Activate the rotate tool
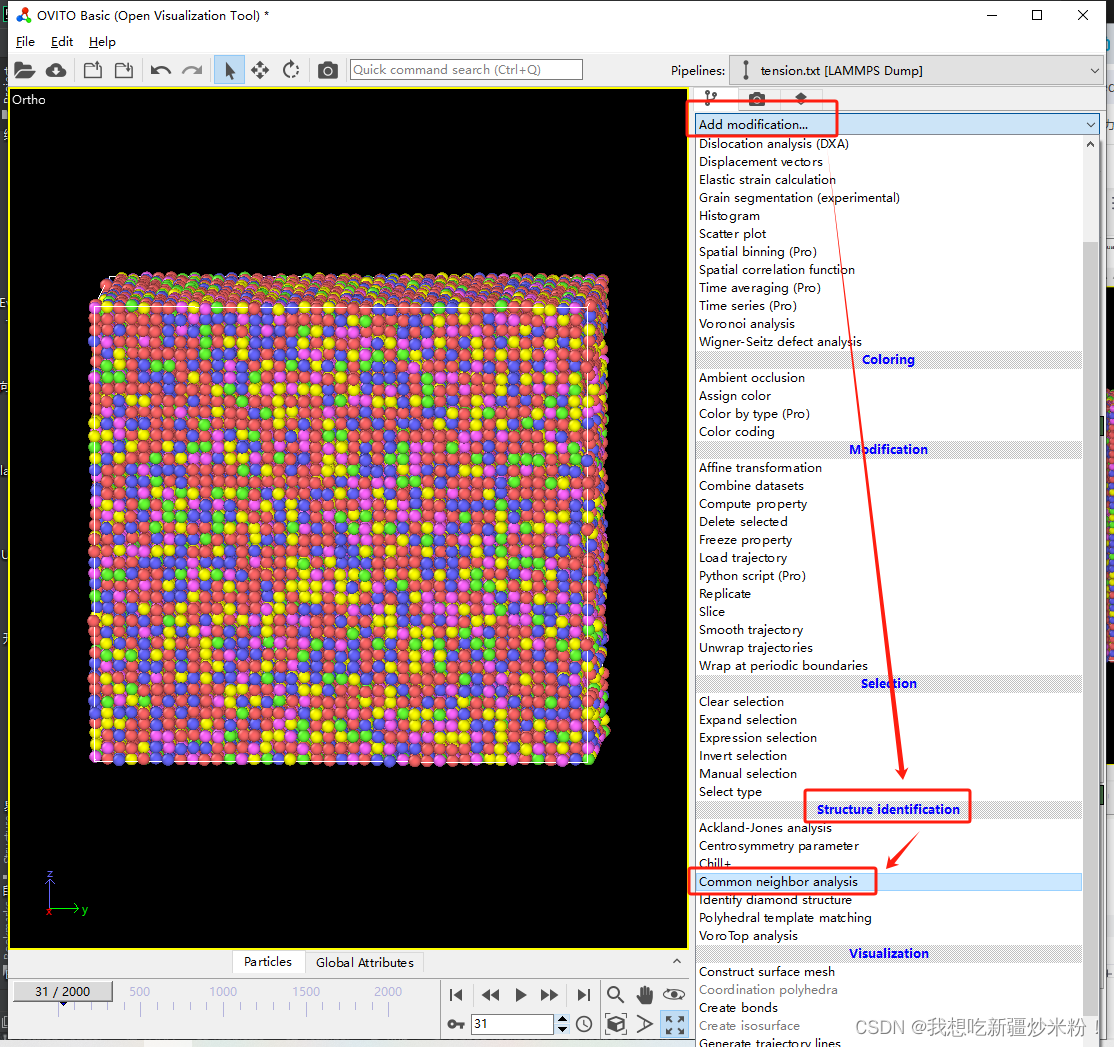This screenshot has width=1114, height=1047. click(291, 70)
